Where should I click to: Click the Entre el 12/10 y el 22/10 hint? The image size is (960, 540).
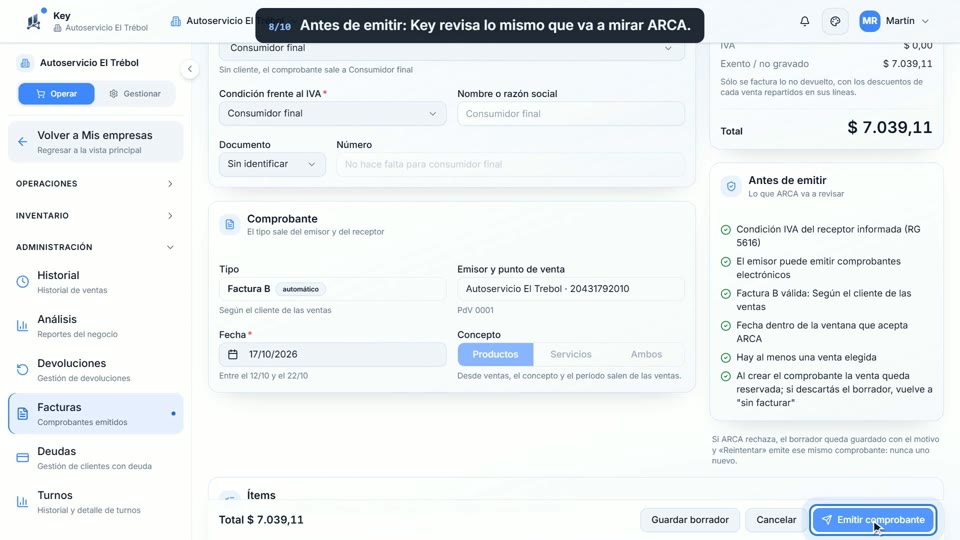click(x=263, y=376)
